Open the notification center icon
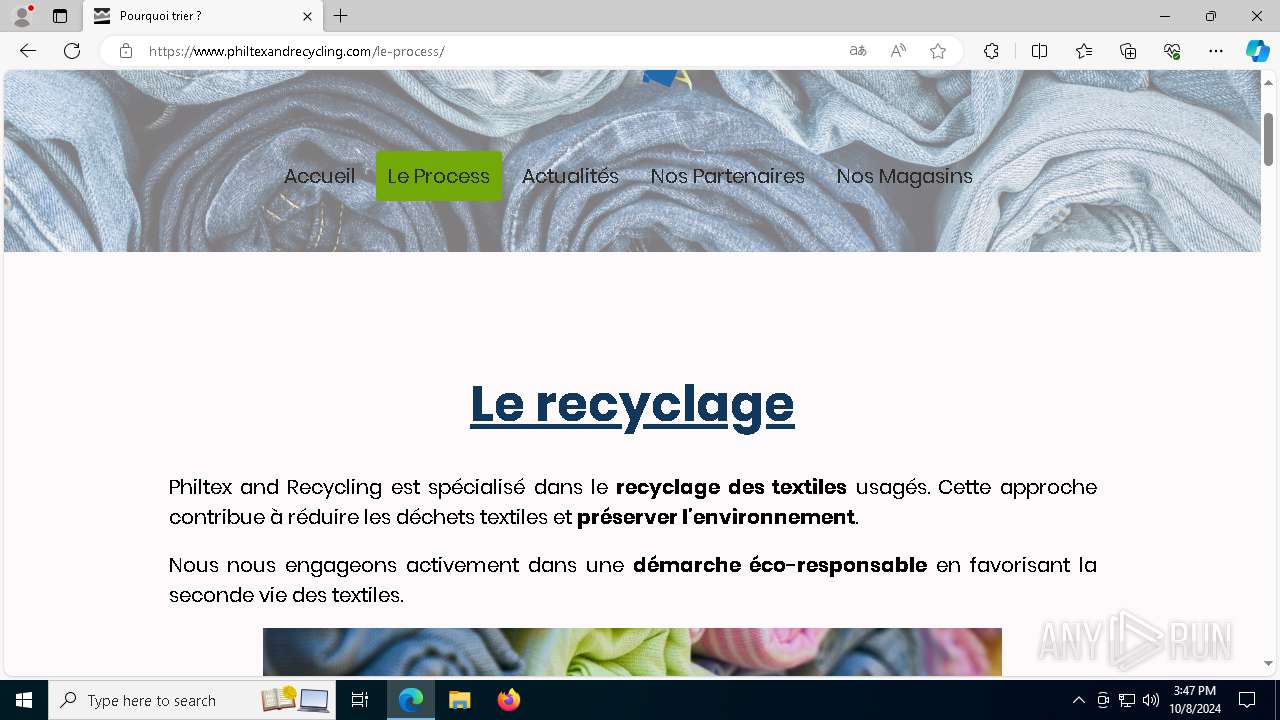This screenshot has width=1280, height=720. click(1247, 700)
